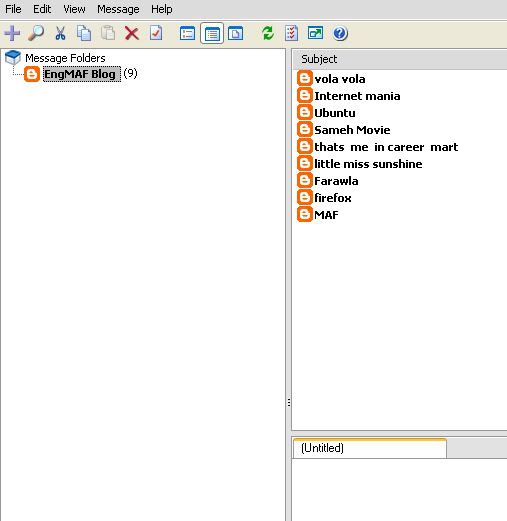Switch to the first list-with-bullets layout view
The image size is (507, 521).
(x=187, y=33)
